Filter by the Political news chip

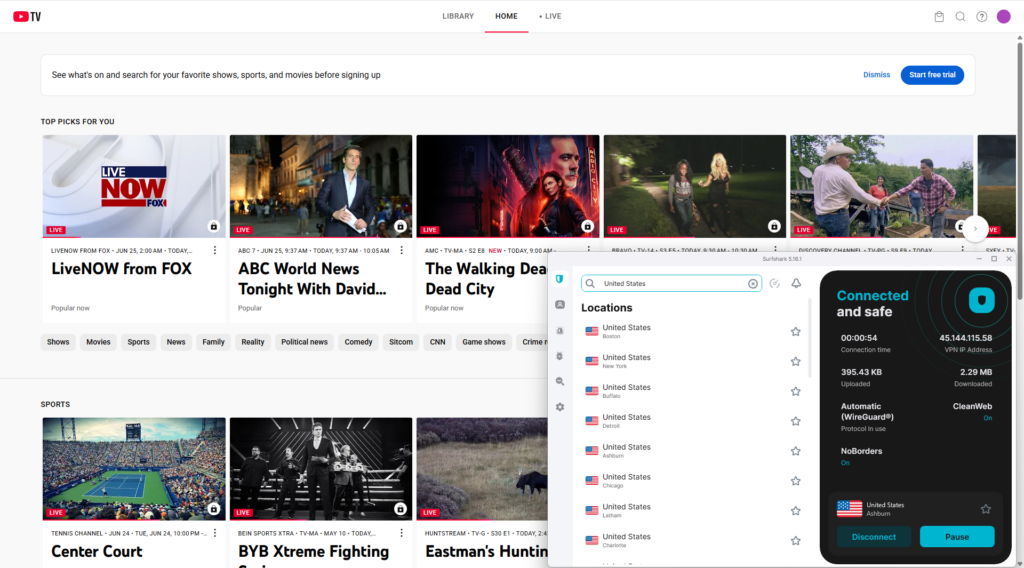304,342
